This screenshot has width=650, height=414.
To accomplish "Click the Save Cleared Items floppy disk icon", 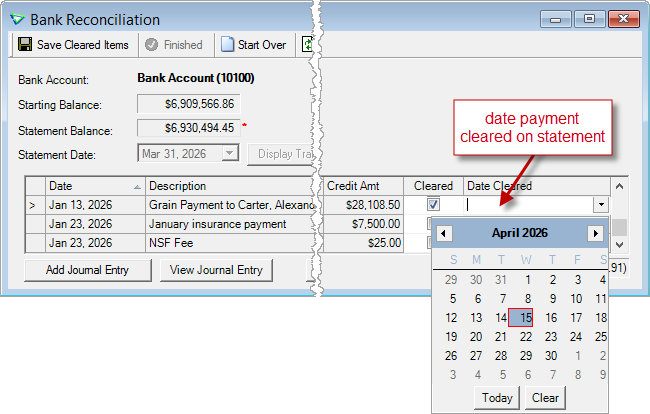I will click(25, 44).
